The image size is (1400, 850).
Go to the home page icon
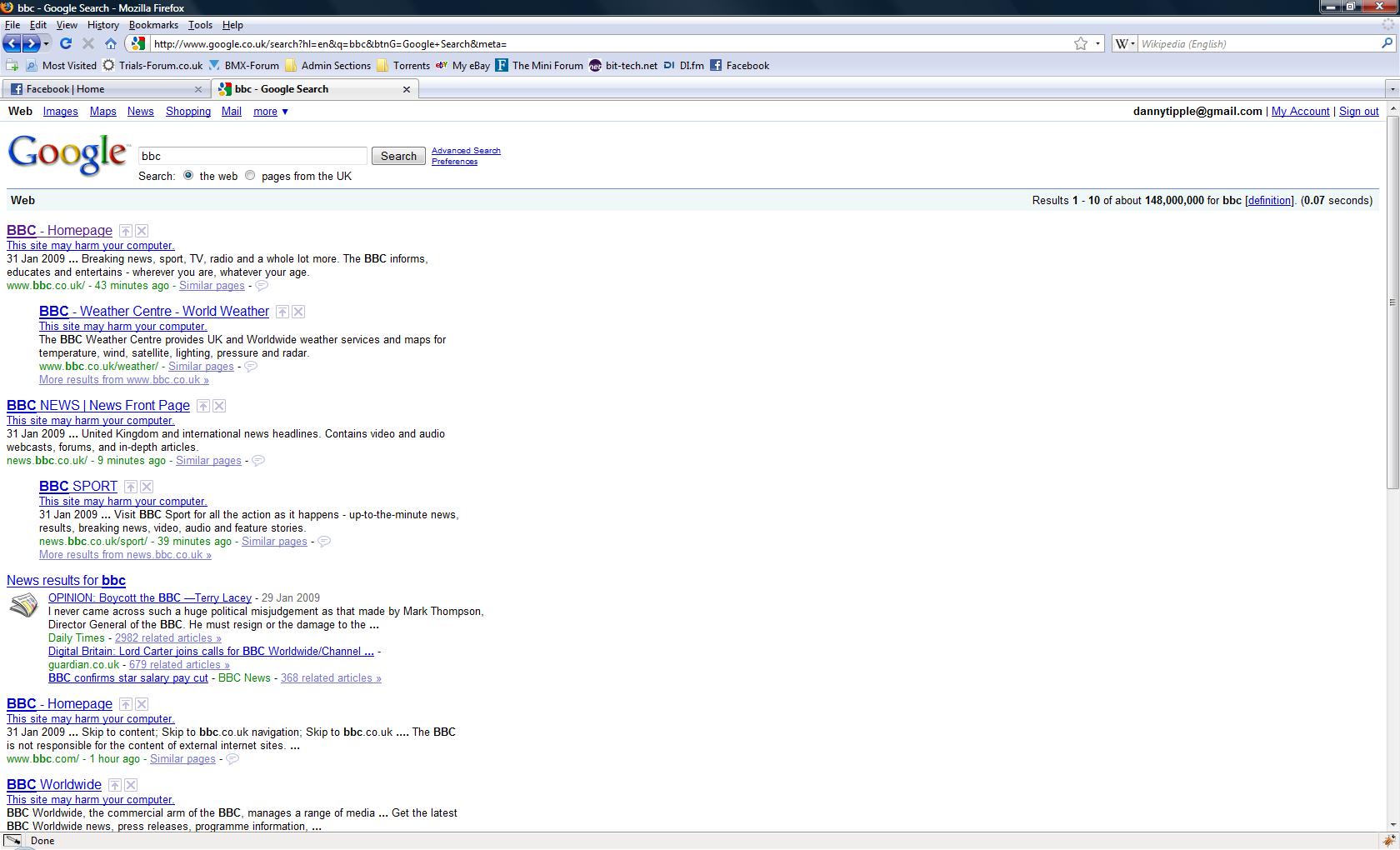110,43
